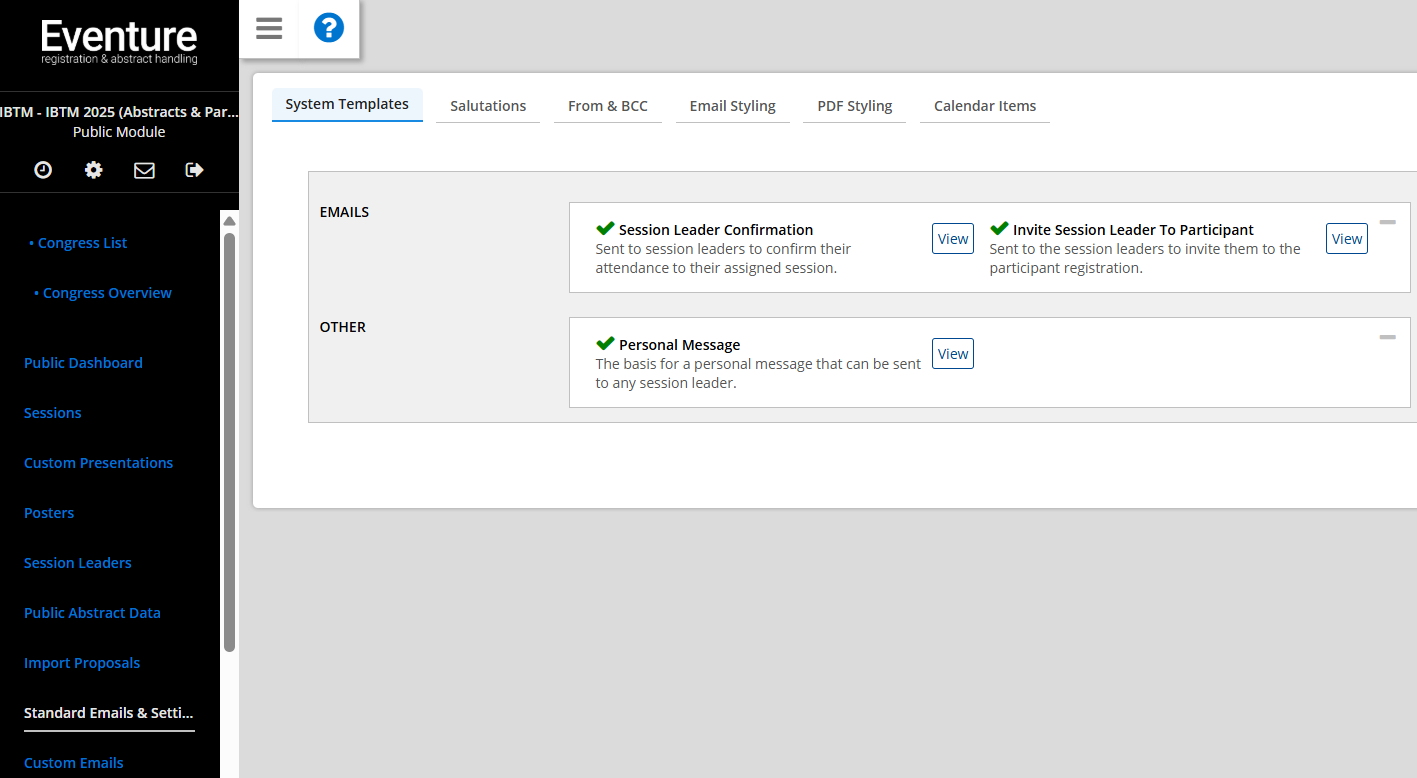This screenshot has height=778, width=1417.
Task: Open the settings gear icon
Action: pos(93,170)
